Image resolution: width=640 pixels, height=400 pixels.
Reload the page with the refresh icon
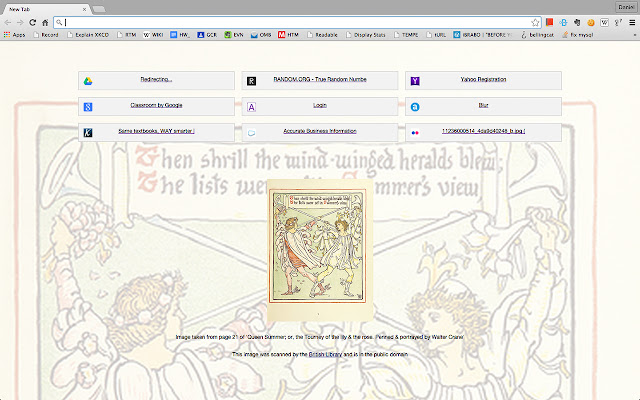pyautogui.click(x=33, y=22)
